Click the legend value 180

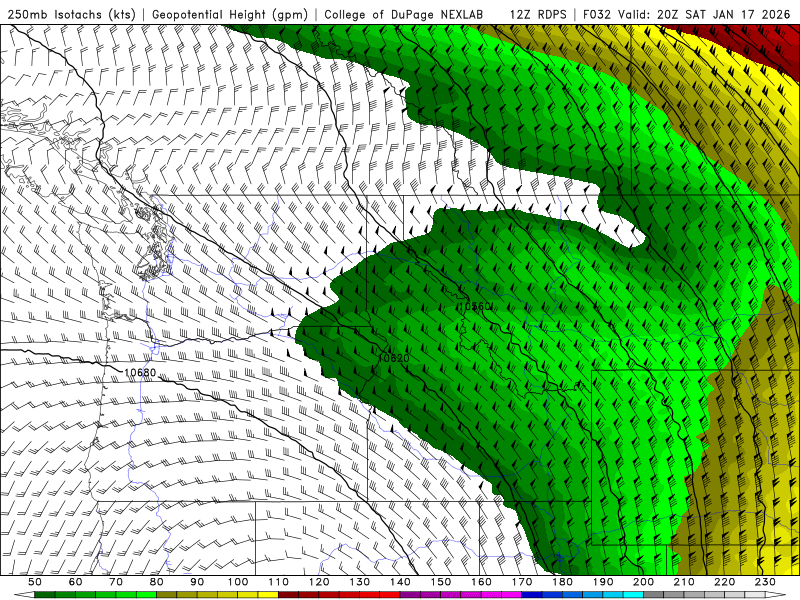[x=562, y=582]
